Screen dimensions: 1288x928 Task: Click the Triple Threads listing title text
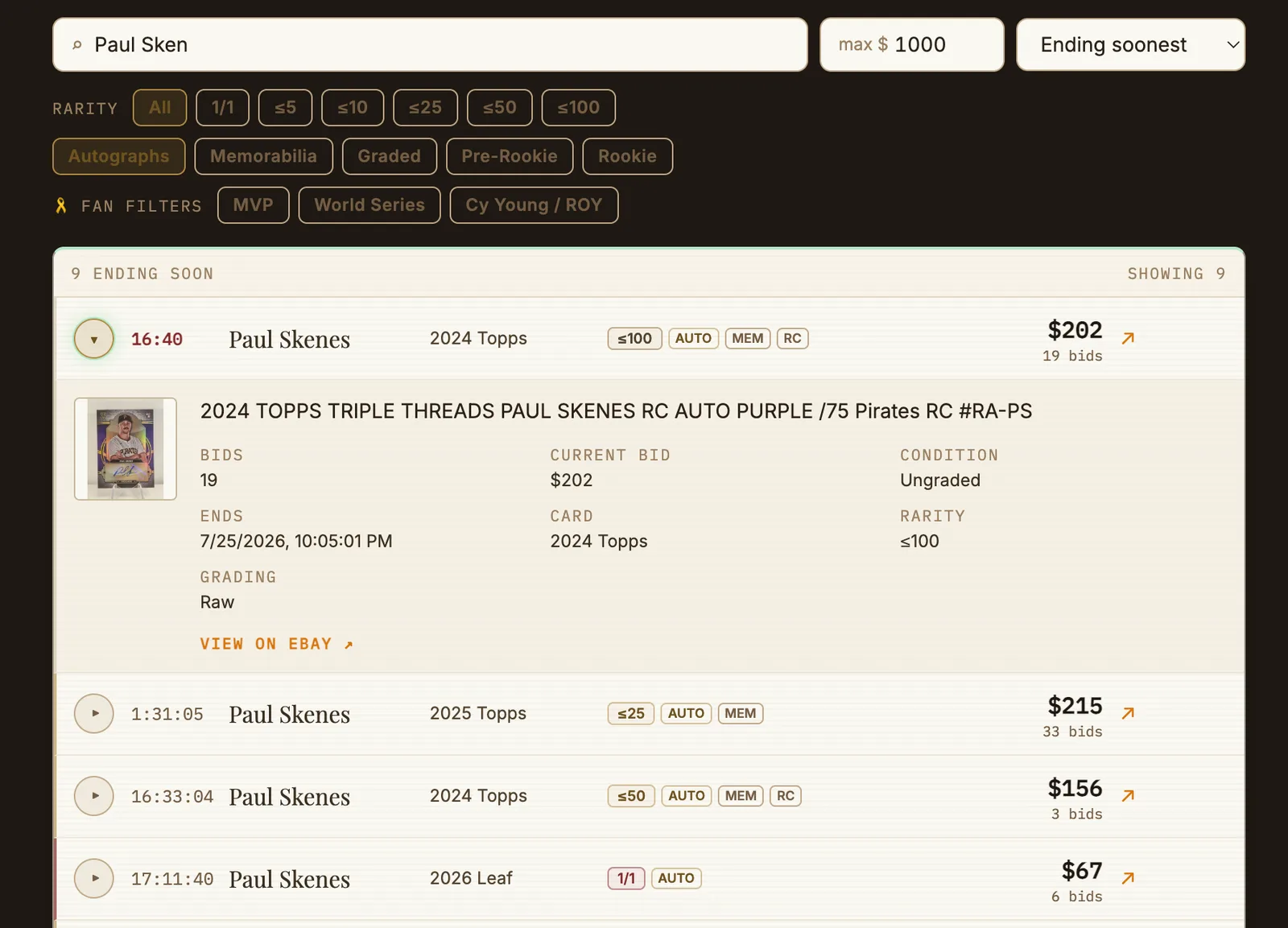[x=616, y=411]
